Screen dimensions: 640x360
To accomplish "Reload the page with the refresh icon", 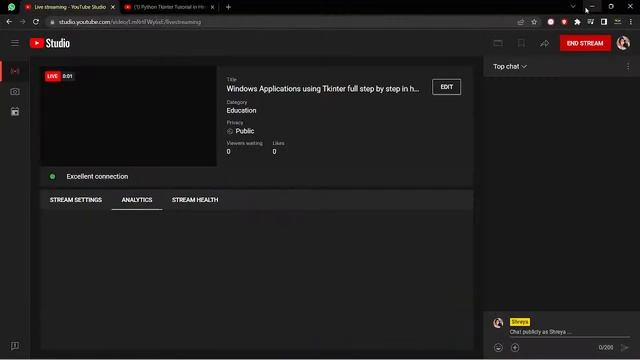I will click(36, 22).
